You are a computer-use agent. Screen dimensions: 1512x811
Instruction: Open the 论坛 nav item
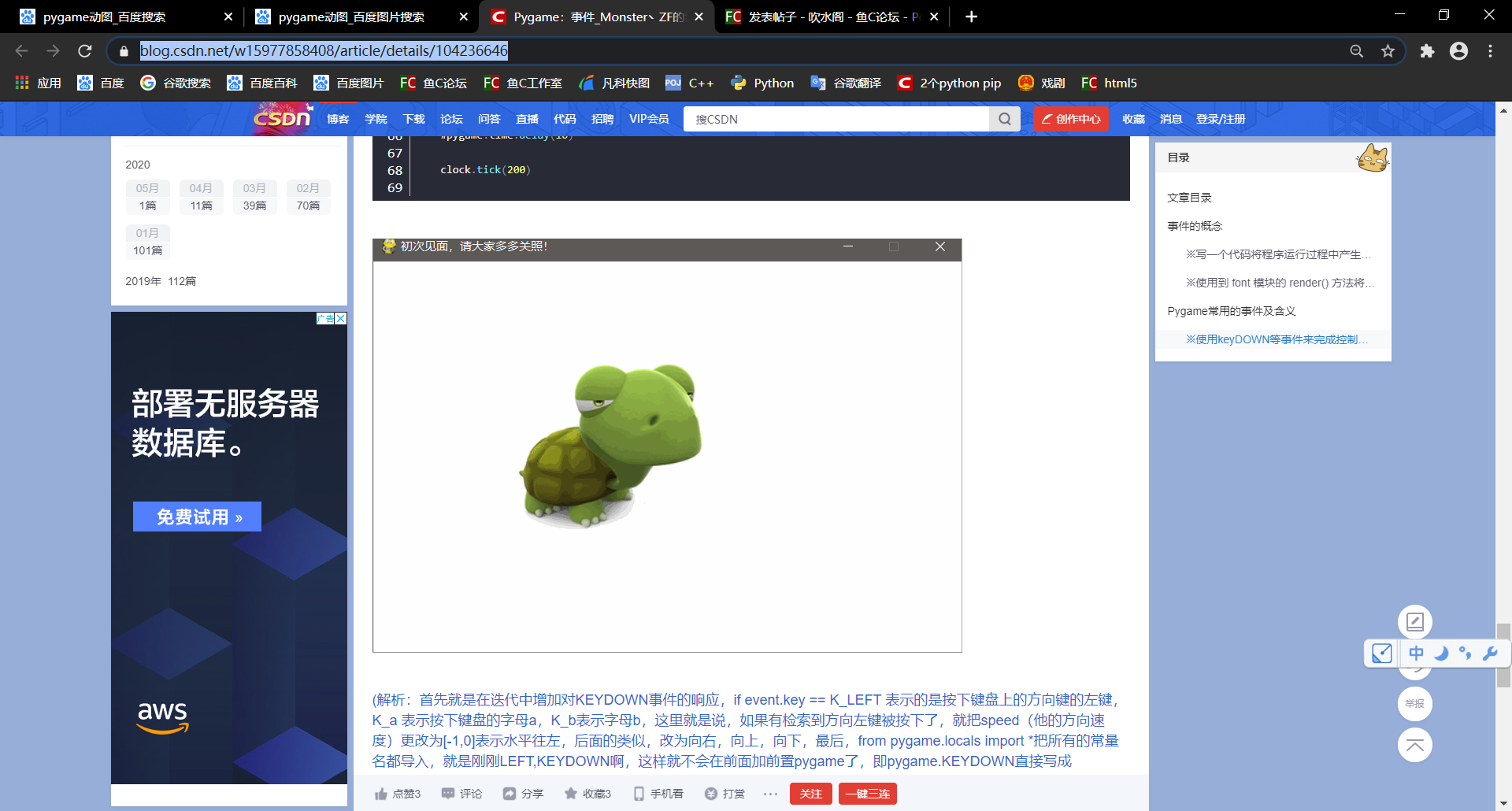(451, 119)
